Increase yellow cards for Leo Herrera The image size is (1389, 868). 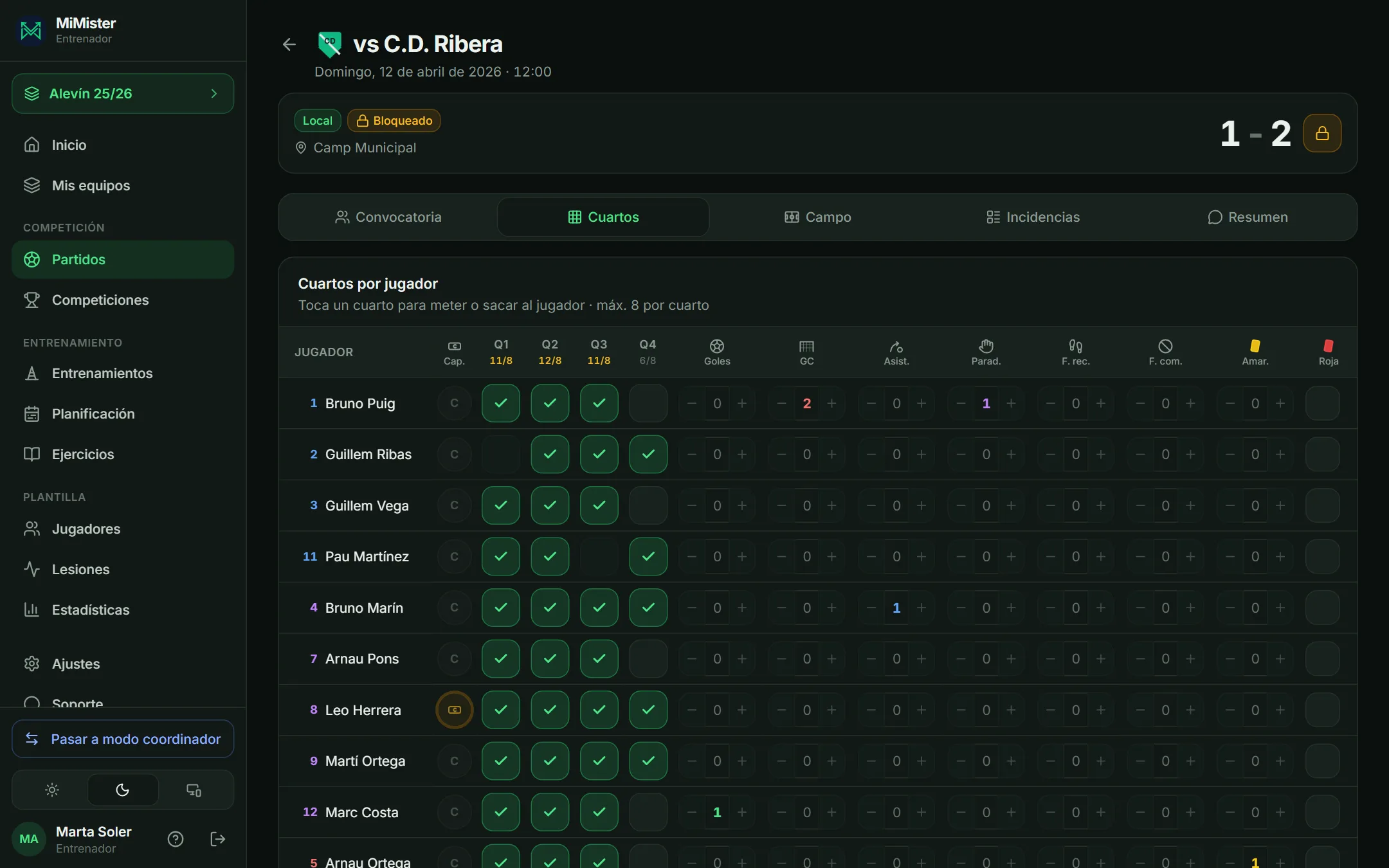coord(1280,710)
